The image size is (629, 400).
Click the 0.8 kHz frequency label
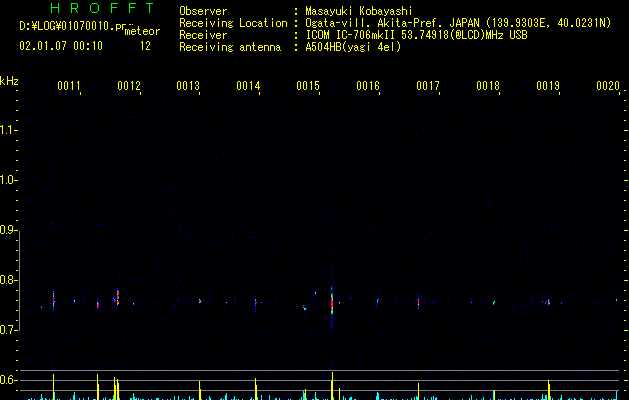point(8,280)
